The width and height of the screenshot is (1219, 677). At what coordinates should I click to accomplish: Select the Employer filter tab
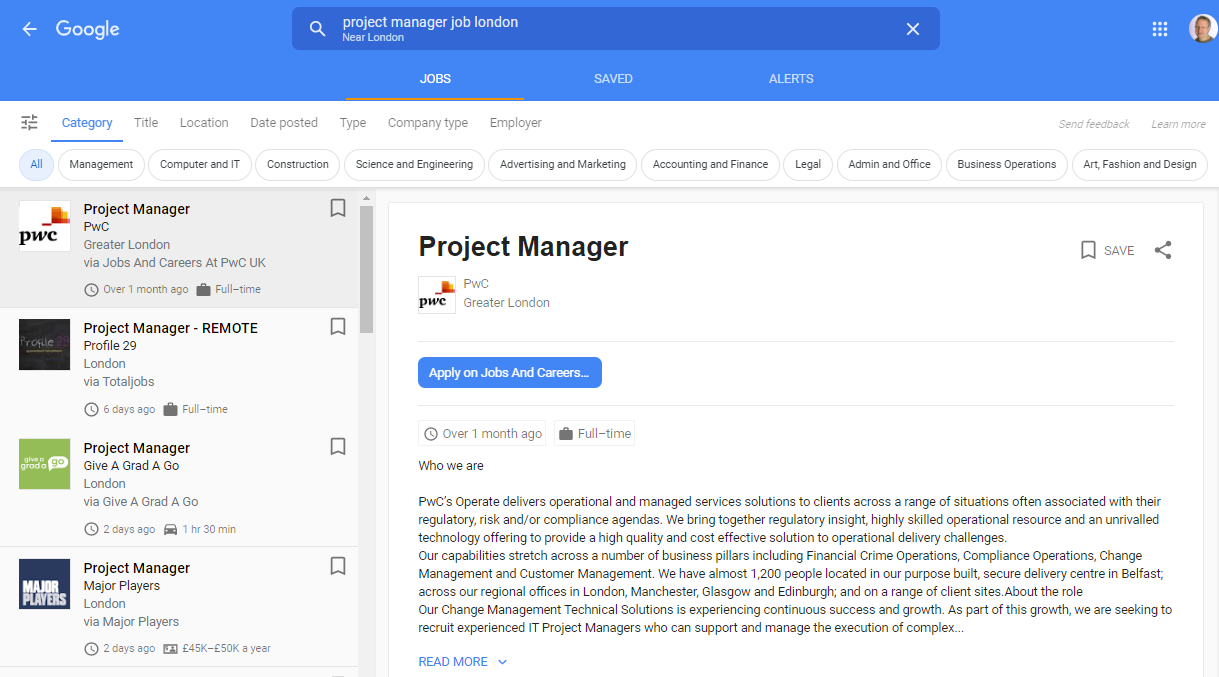[516, 123]
